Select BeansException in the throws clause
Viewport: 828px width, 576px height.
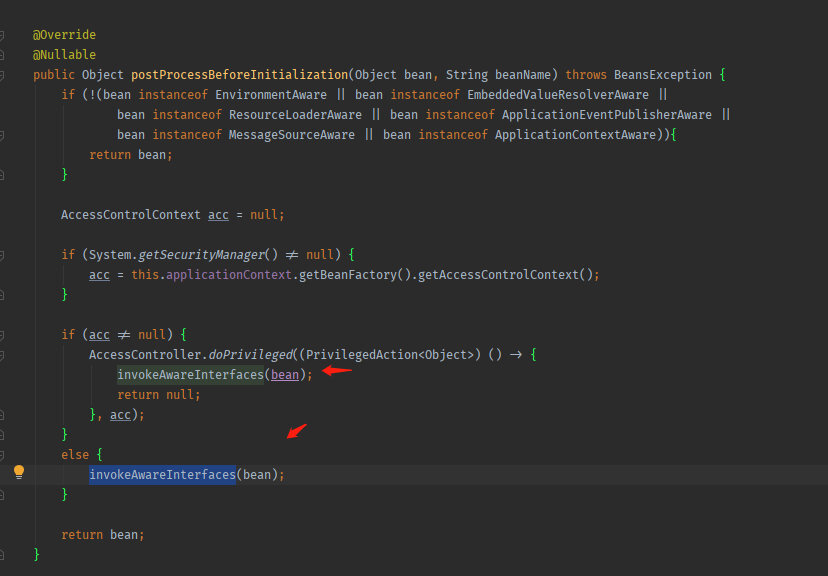click(x=663, y=75)
